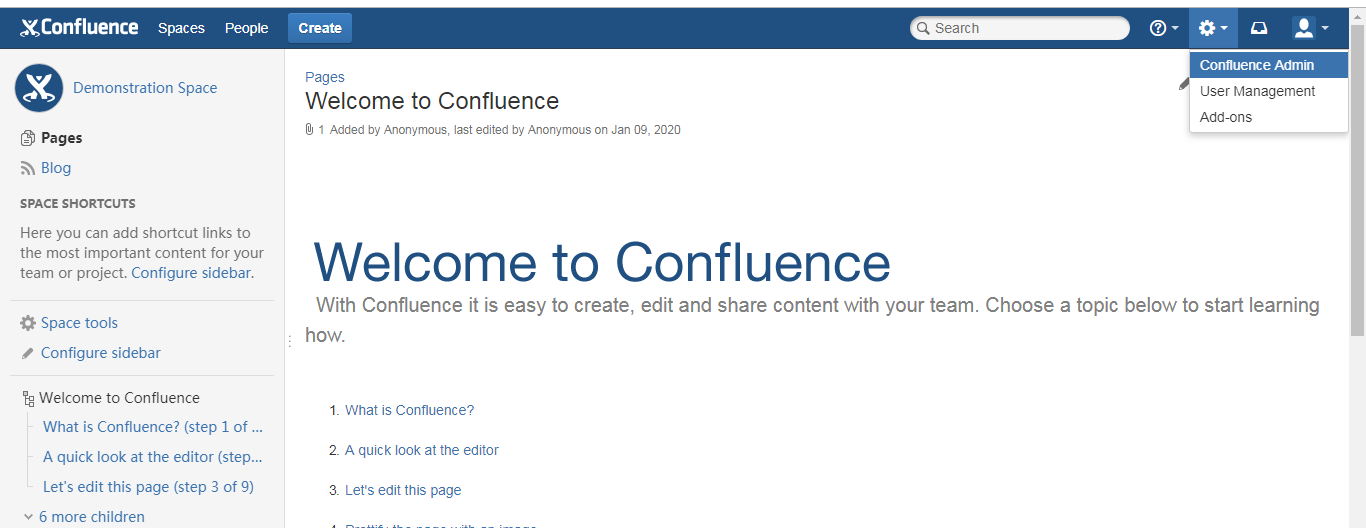This screenshot has height=528, width=1366.
Task: Open the People directory
Action: pyautogui.click(x=246, y=28)
